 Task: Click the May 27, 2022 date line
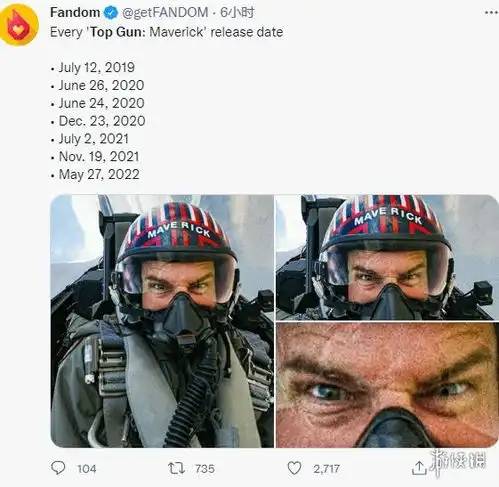tap(99, 174)
